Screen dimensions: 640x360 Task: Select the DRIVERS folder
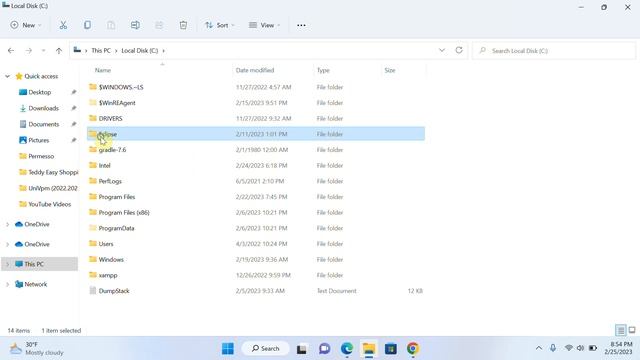click(x=110, y=118)
